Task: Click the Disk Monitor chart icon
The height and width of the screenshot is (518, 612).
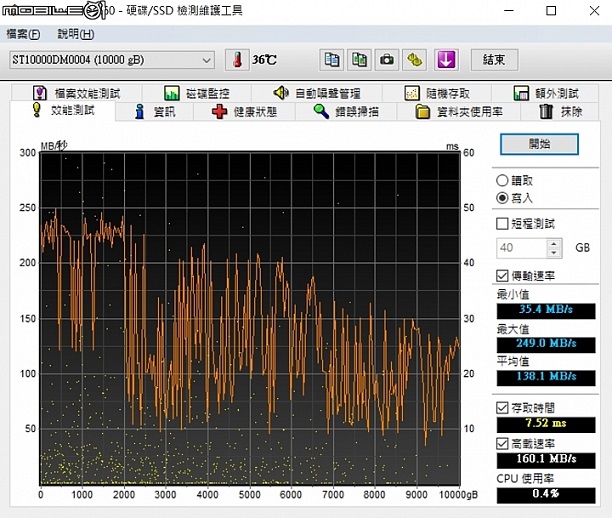Action: point(172,93)
